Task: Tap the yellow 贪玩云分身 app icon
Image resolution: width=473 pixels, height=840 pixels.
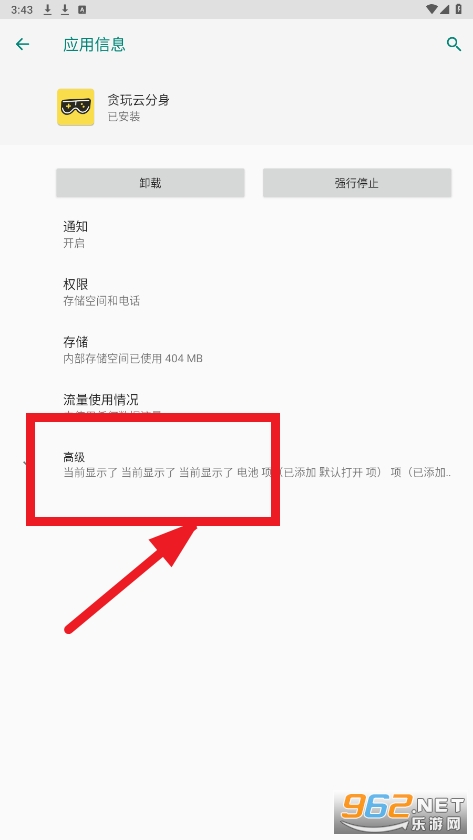Action: point(76,107)
